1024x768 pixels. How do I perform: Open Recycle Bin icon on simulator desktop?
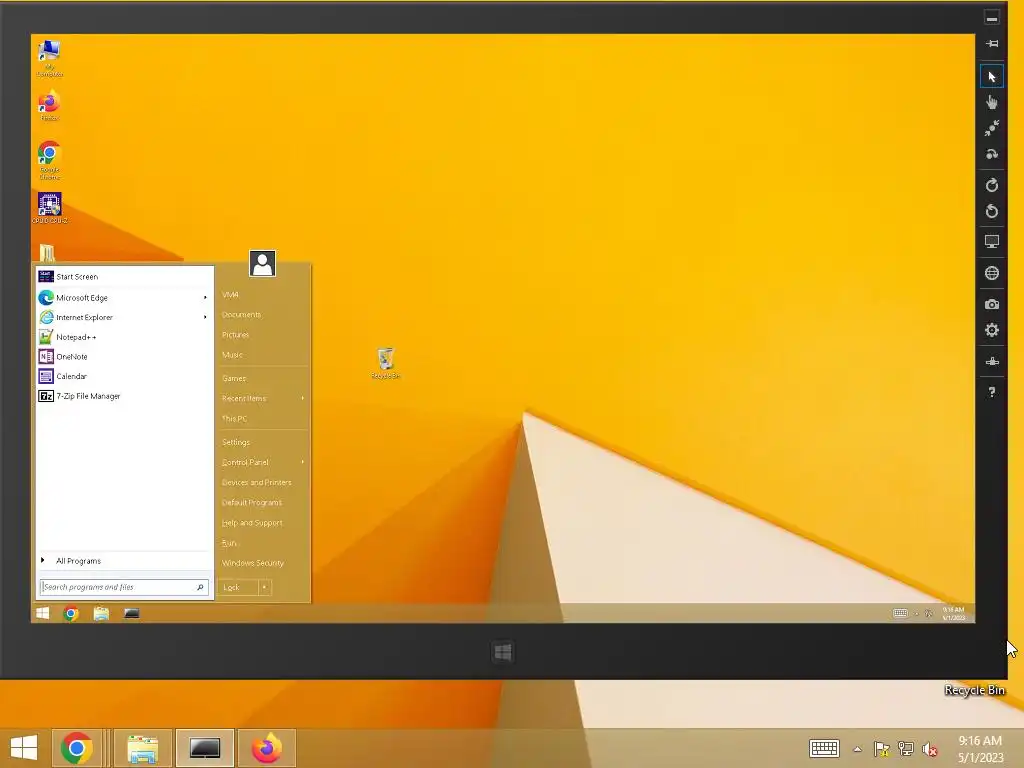pos(385,363)
